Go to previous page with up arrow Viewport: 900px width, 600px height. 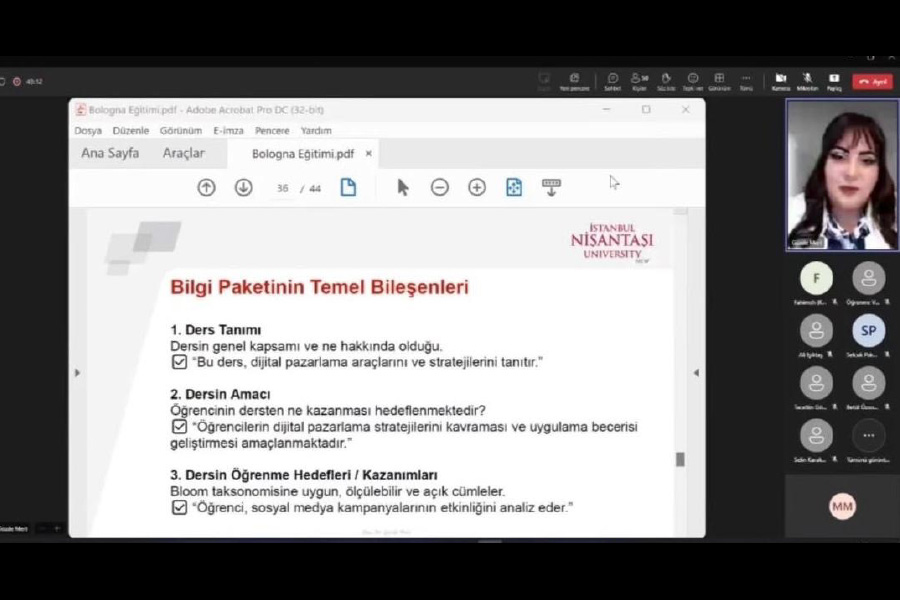tap(206, 187)
